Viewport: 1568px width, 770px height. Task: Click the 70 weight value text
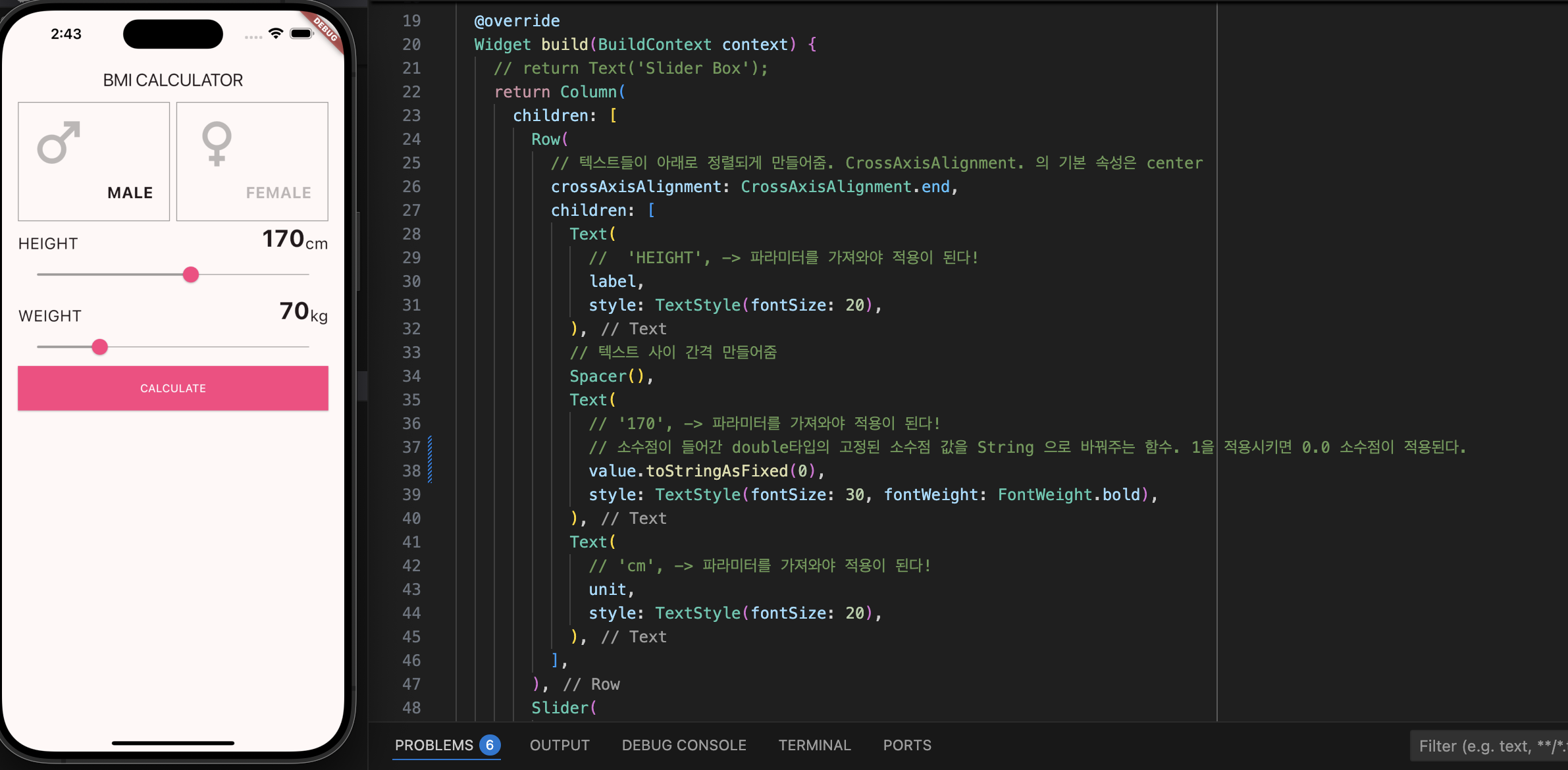[x=294, y=311]
